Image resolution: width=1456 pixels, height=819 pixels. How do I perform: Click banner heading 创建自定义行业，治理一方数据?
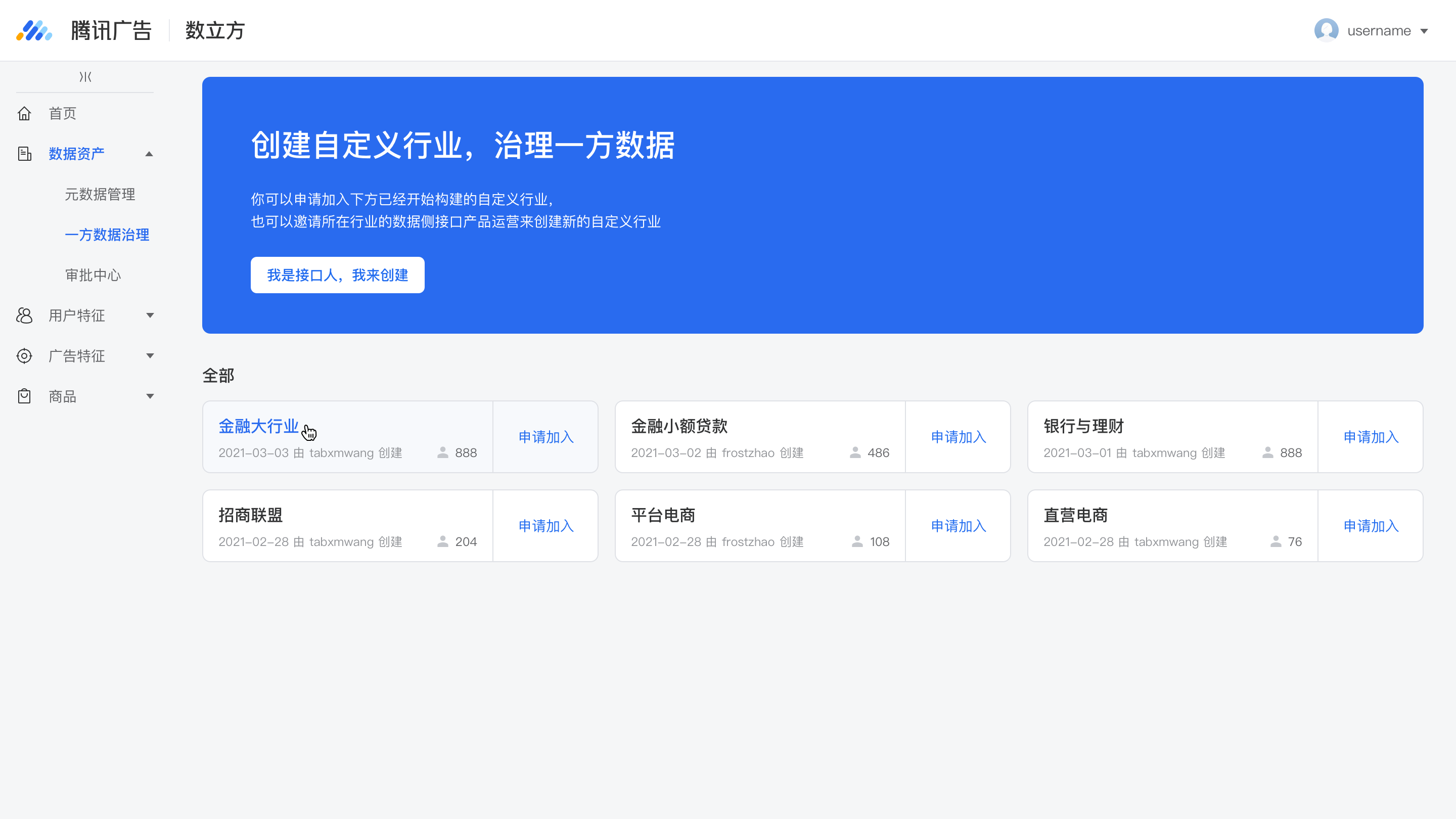pyautogui.click(x=463, y=145)
